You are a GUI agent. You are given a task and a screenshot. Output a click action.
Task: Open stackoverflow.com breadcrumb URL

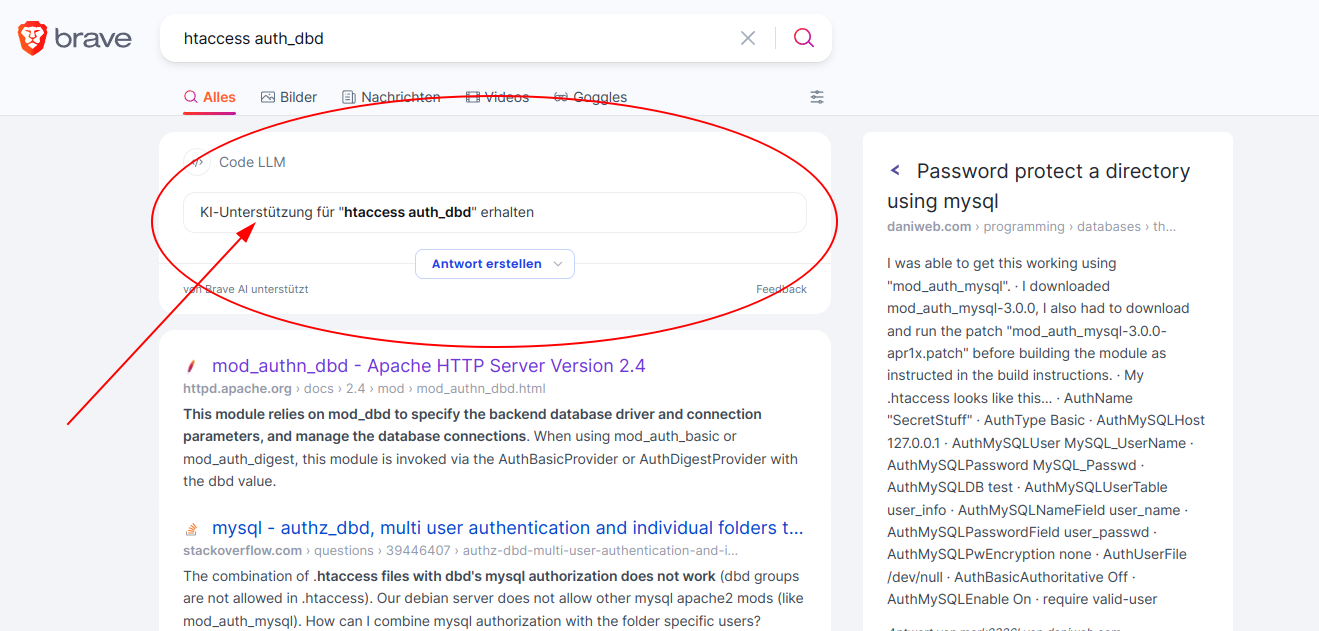pyautogui.click(x=461, y=550)
